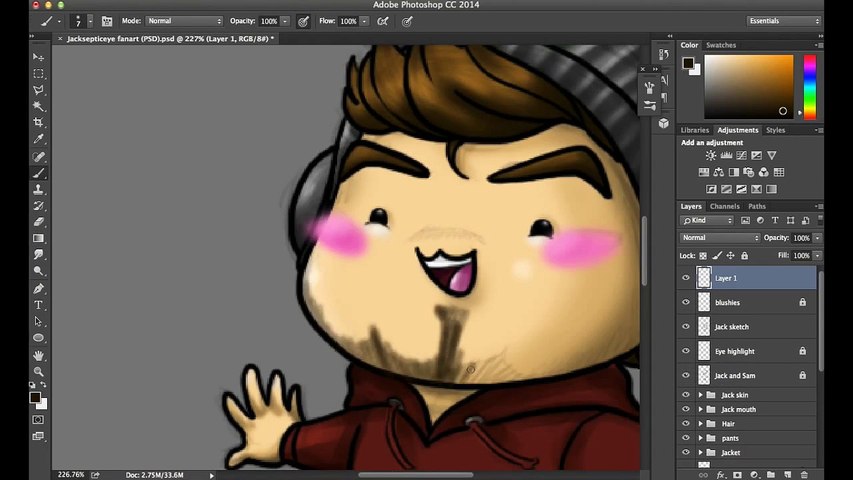Open the brush Mode dropdown

pyautogui.click(x=184, y=21)
